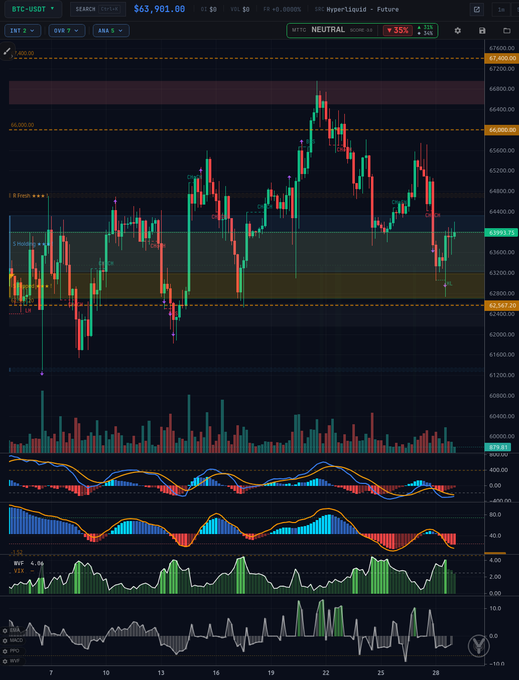
Task: Open MACD indicator settings gear
Action: pos(5,641)
